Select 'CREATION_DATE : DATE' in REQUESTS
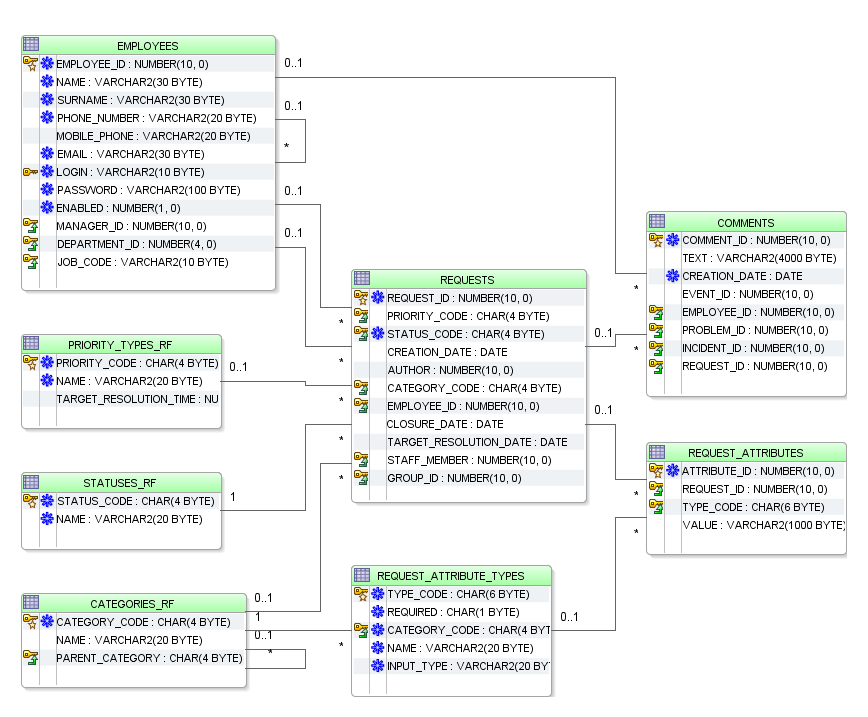Image resolution: width=868 pixels, height=717 pixels. point(447,352)
